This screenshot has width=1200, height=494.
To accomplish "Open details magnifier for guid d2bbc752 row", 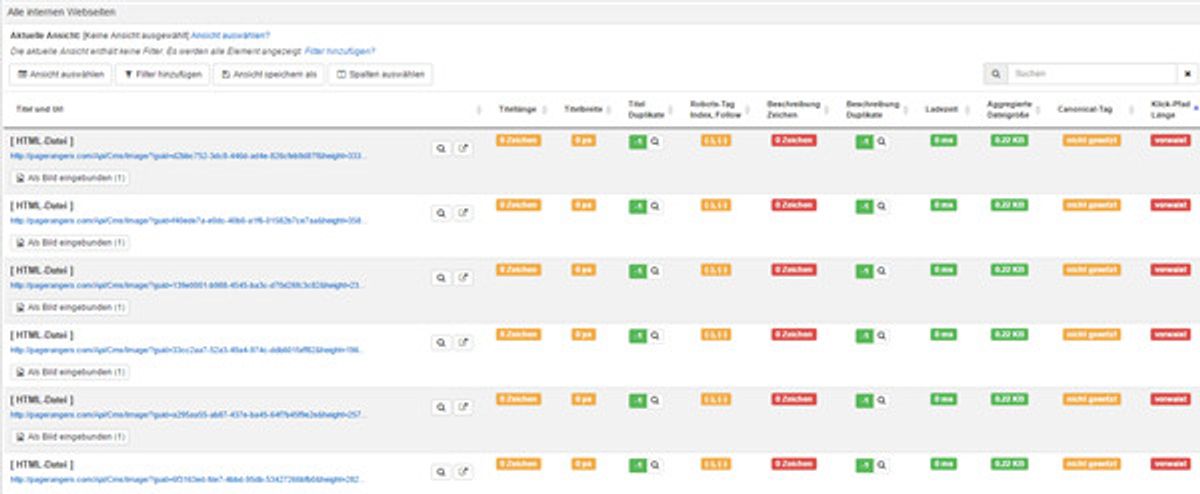I will [441, 148].
